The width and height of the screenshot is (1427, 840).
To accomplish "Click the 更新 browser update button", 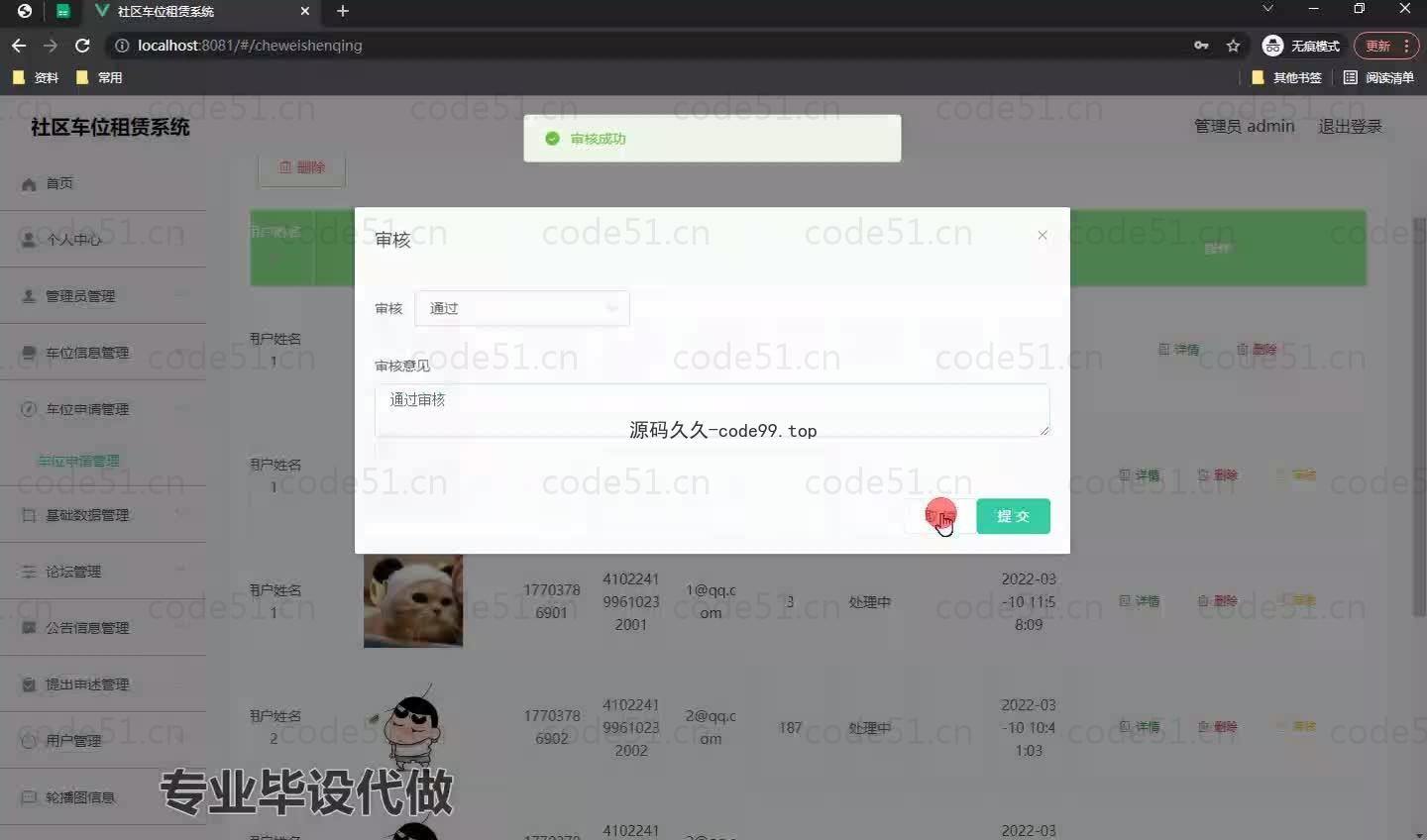I will [1377, 46].
